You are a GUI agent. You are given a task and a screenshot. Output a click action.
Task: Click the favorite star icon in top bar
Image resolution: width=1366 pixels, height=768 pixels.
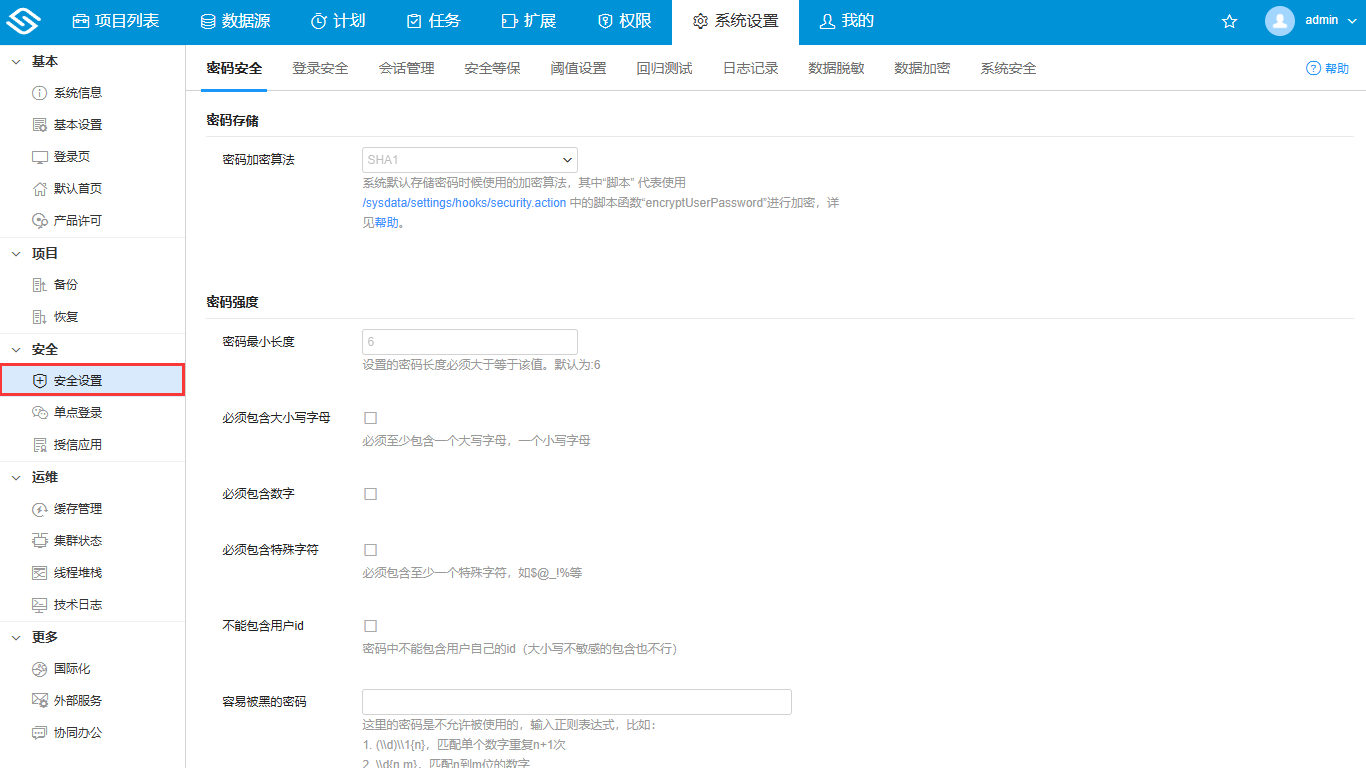coord(1229,20)
